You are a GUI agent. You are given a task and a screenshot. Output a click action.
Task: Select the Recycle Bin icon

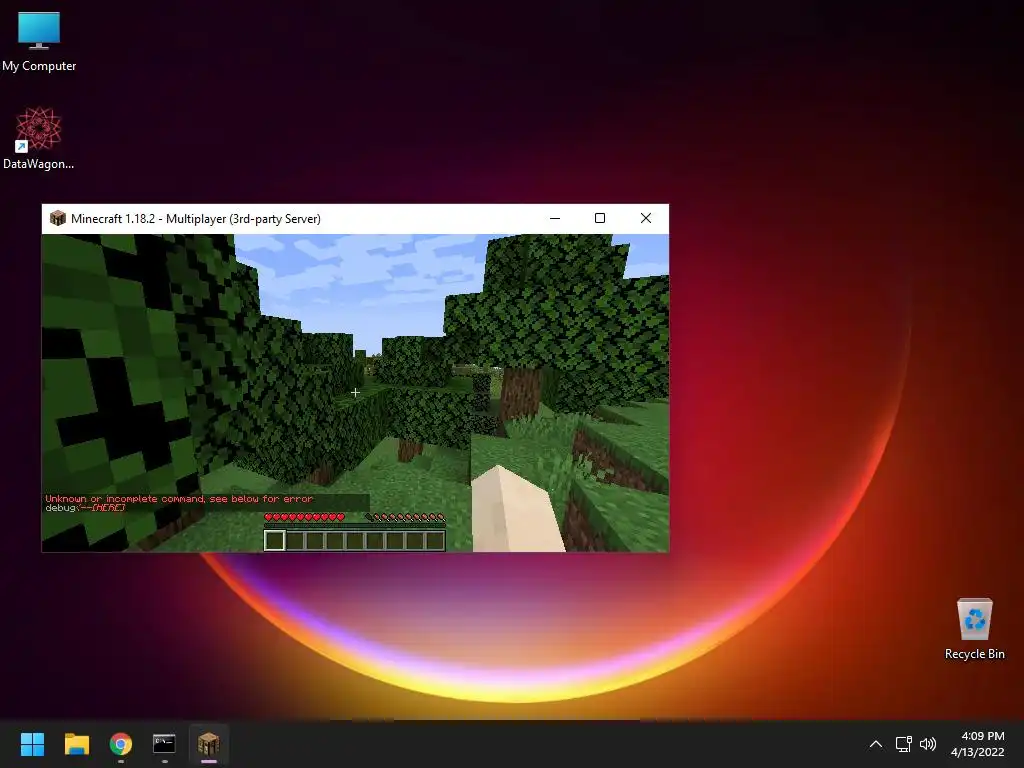[974, 629]
